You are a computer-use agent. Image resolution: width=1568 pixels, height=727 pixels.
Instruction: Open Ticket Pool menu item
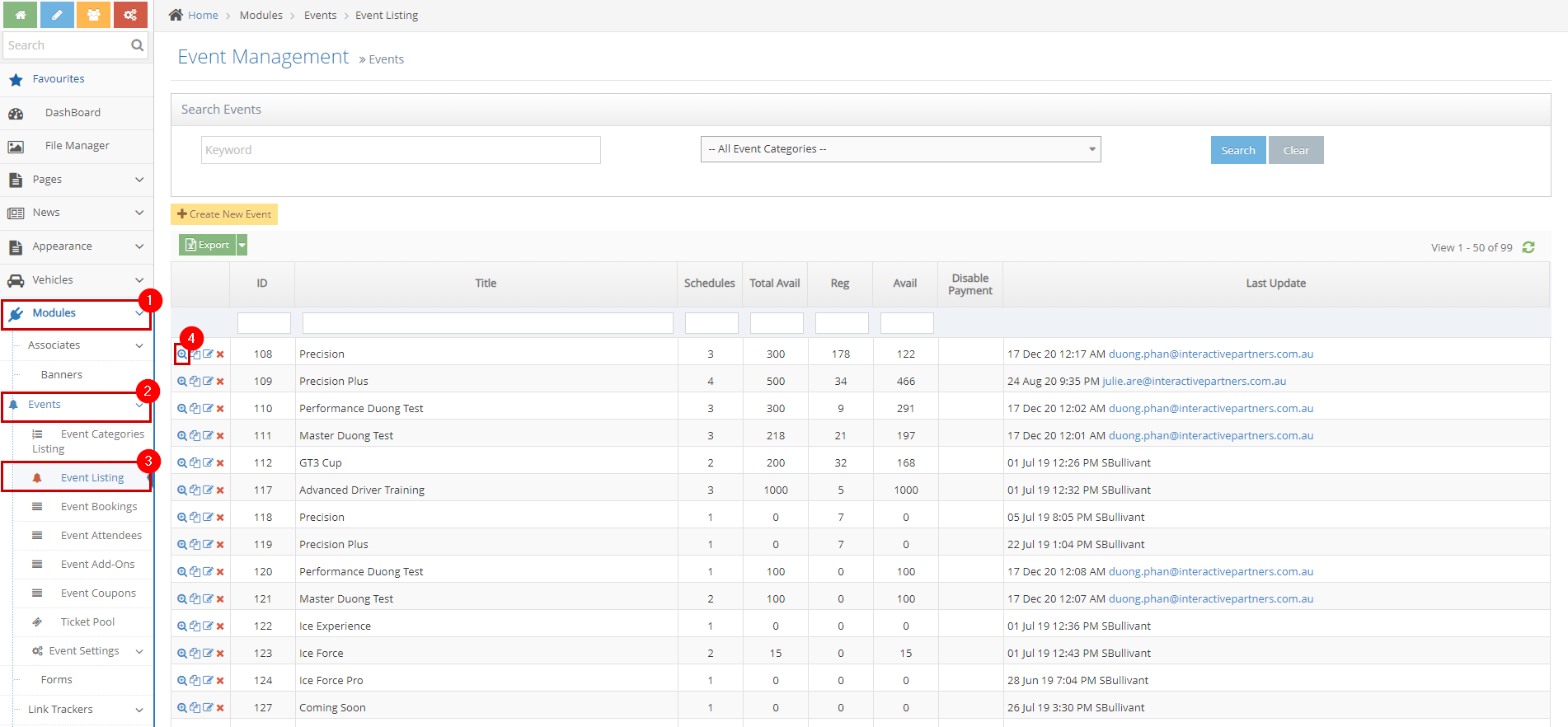(x=87, y=622)
